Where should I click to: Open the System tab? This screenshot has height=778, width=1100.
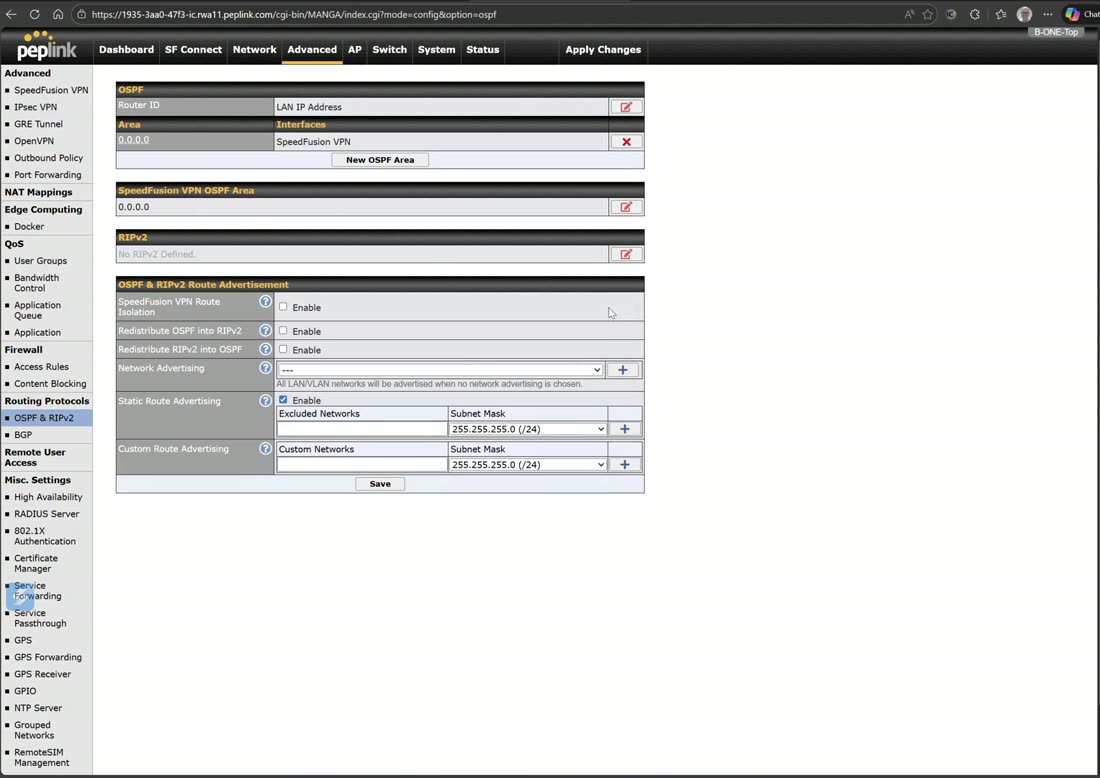[436, 50]
